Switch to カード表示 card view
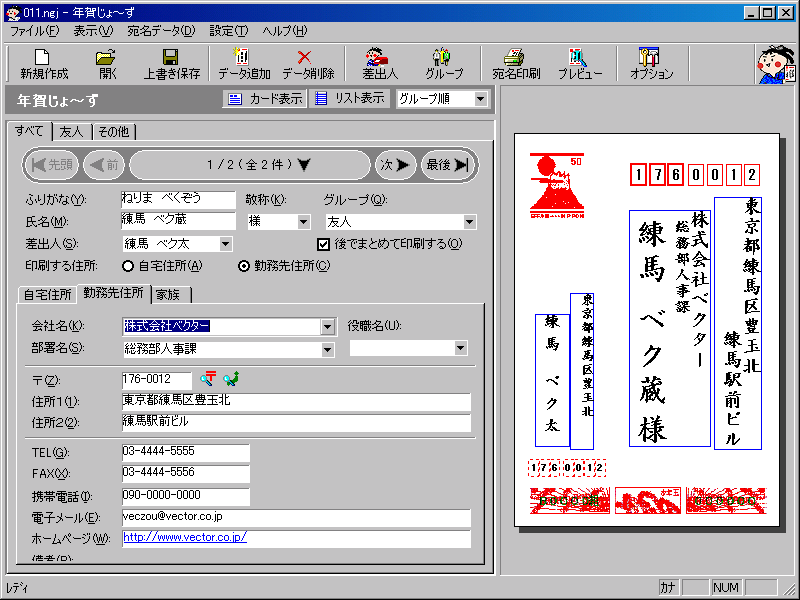 tap(265, 98)
